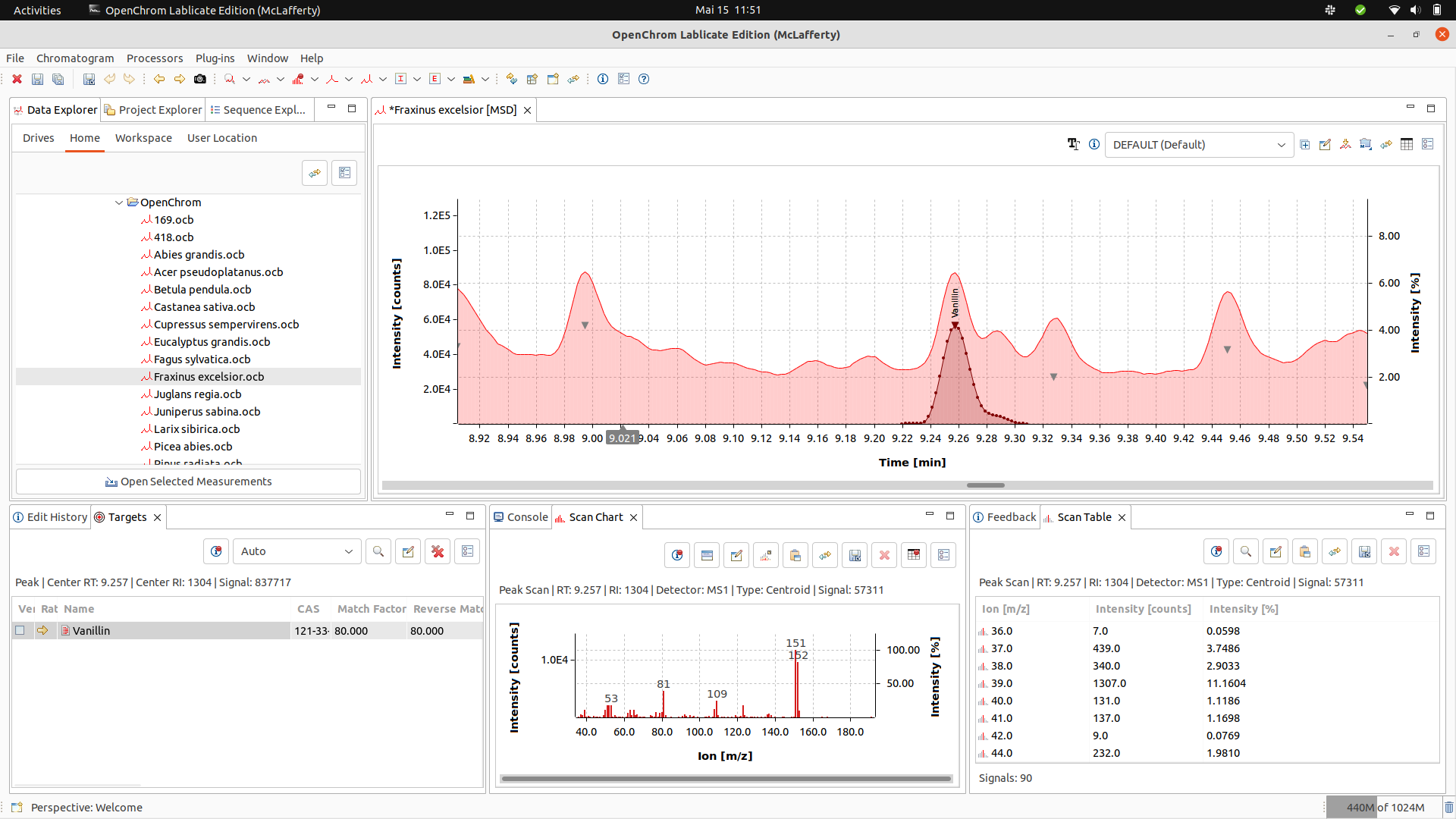The height and width of the screenshot is (819, 1456).
Task: Edit the peak scan with the pencil icon
Action: coord(736,554)
